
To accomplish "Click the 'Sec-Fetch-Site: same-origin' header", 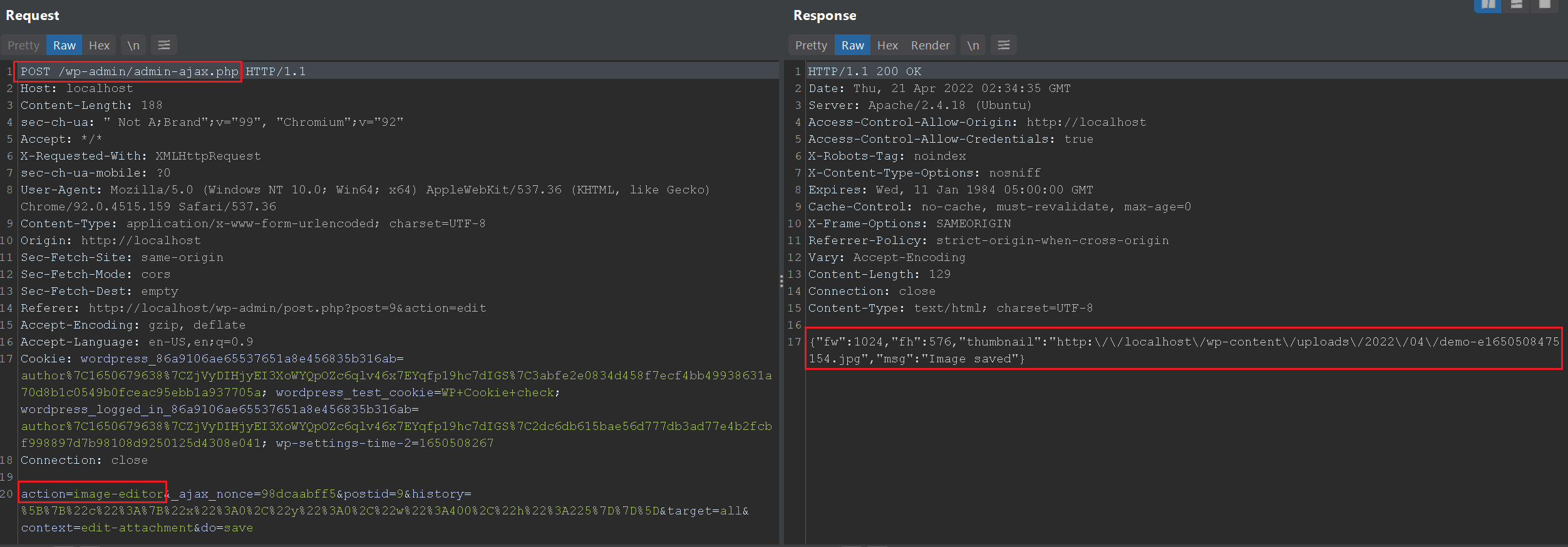I will pyautogui.click(x=122, y=257).
